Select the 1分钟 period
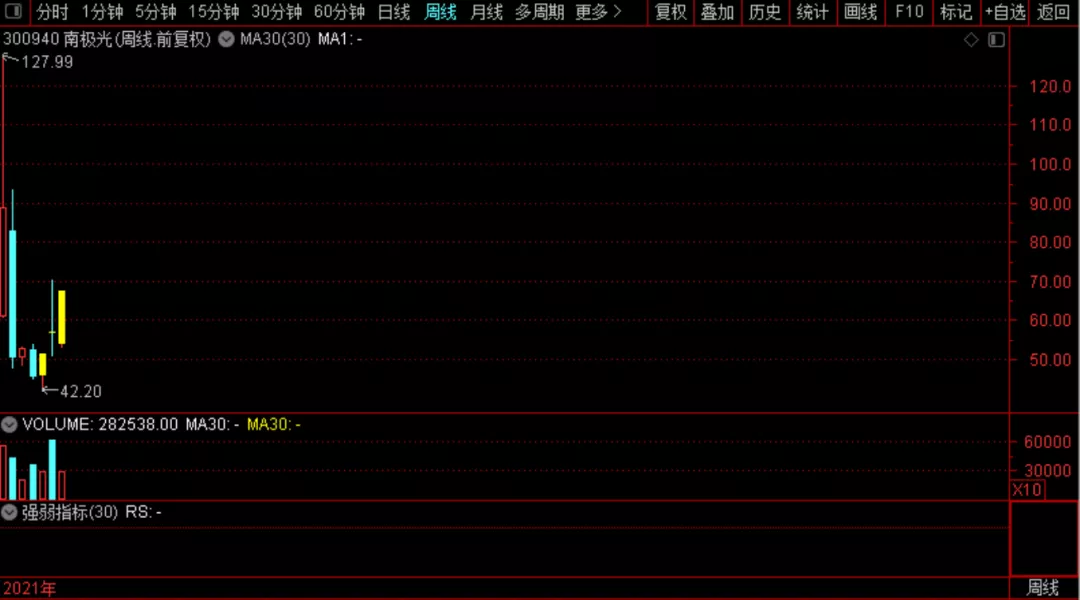The height and width of the screenshot is (600, 1080). (x=102, y=12)
